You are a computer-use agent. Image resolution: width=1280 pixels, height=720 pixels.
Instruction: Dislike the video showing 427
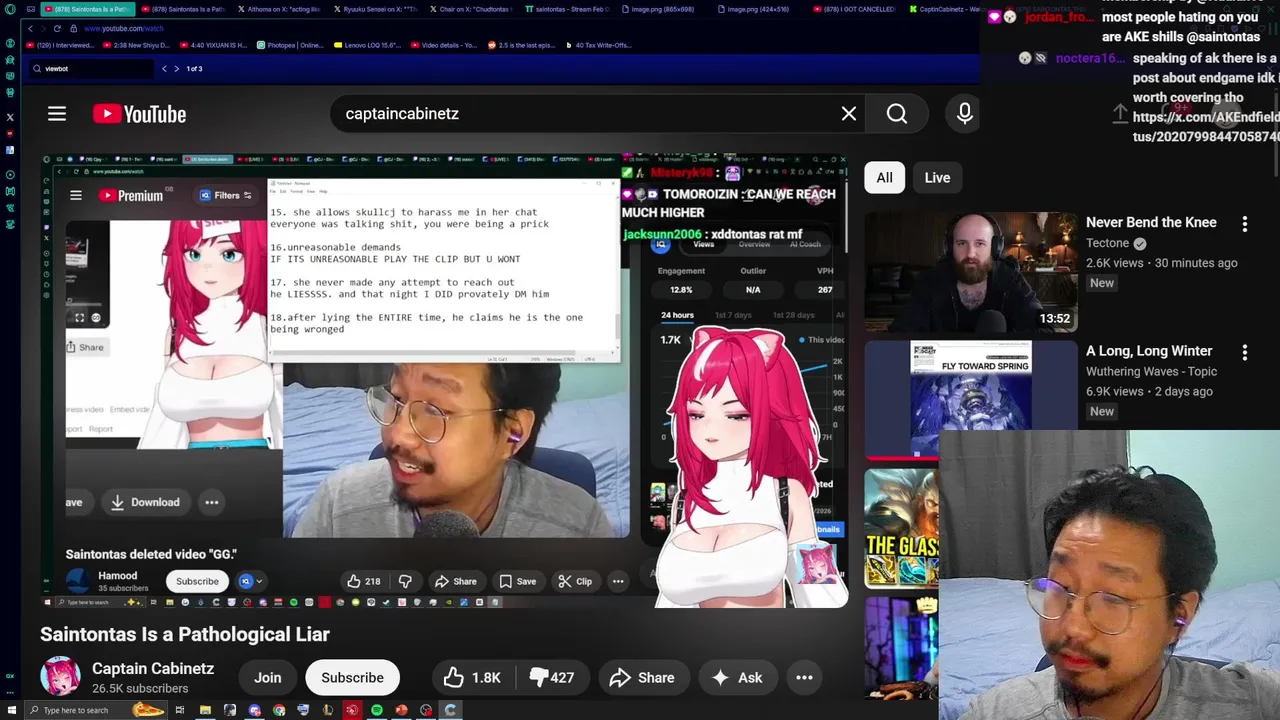point(552,678)
